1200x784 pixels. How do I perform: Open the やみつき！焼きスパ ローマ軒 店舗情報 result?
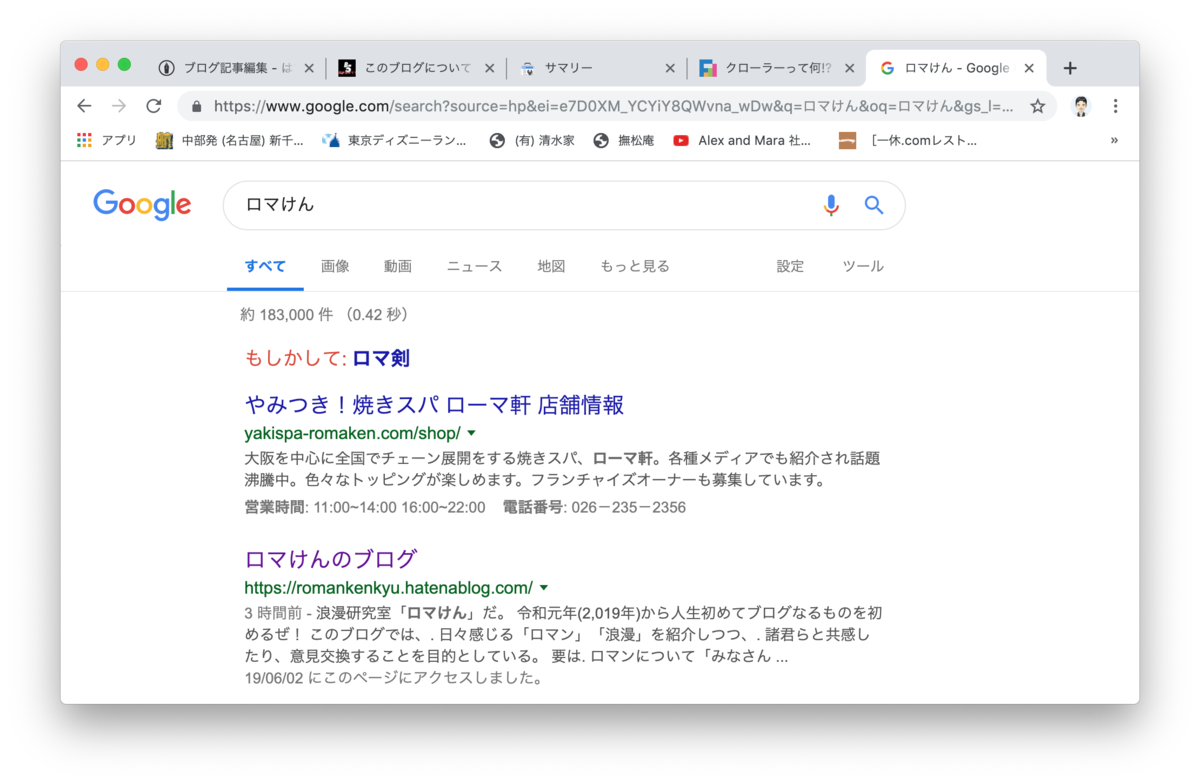coord(434,405)
